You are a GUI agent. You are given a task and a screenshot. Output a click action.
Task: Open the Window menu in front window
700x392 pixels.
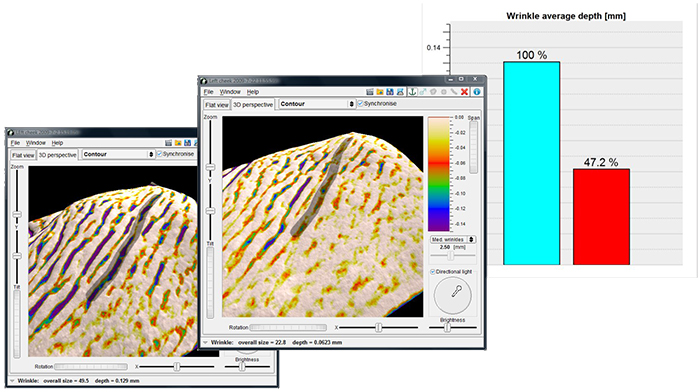coord(230,92)
